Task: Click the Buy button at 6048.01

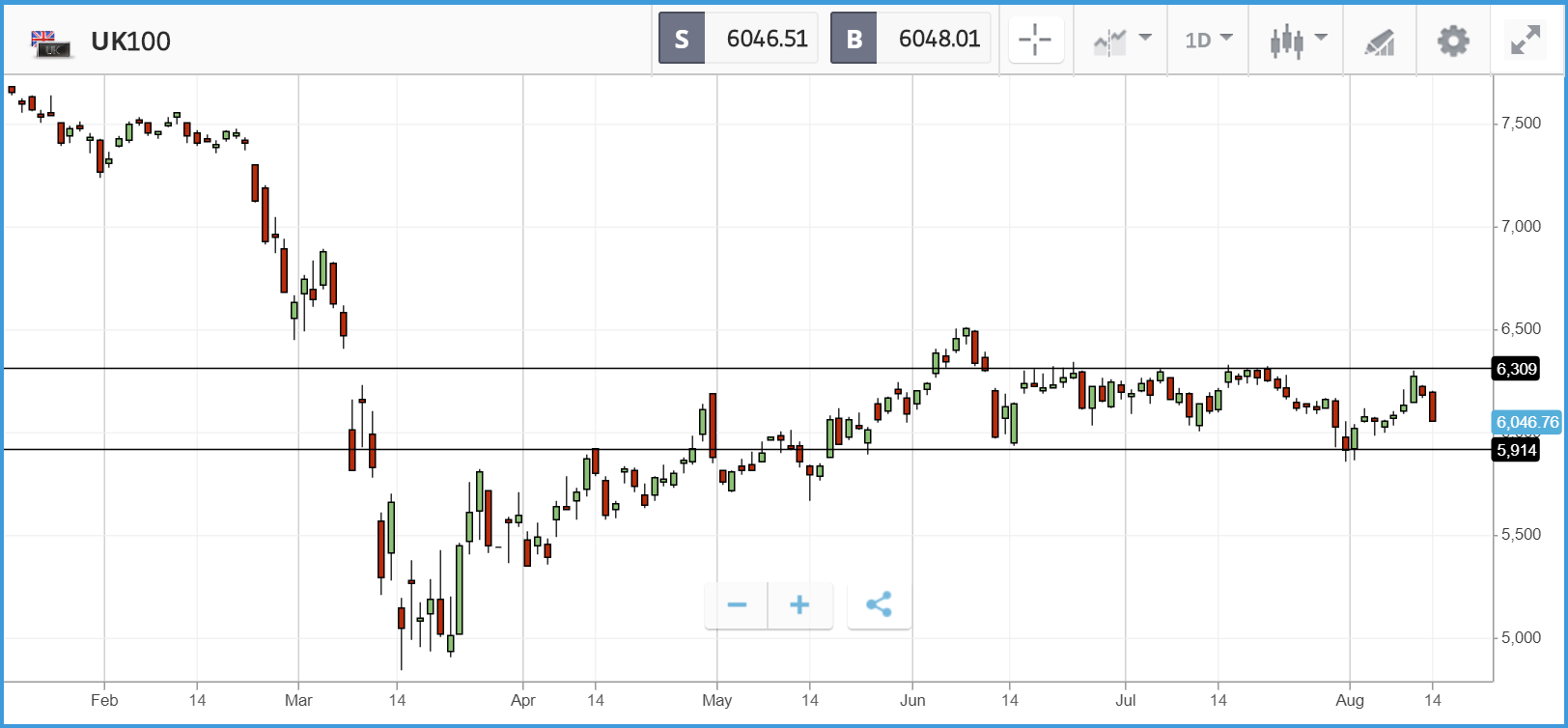Action: (910, 39)
